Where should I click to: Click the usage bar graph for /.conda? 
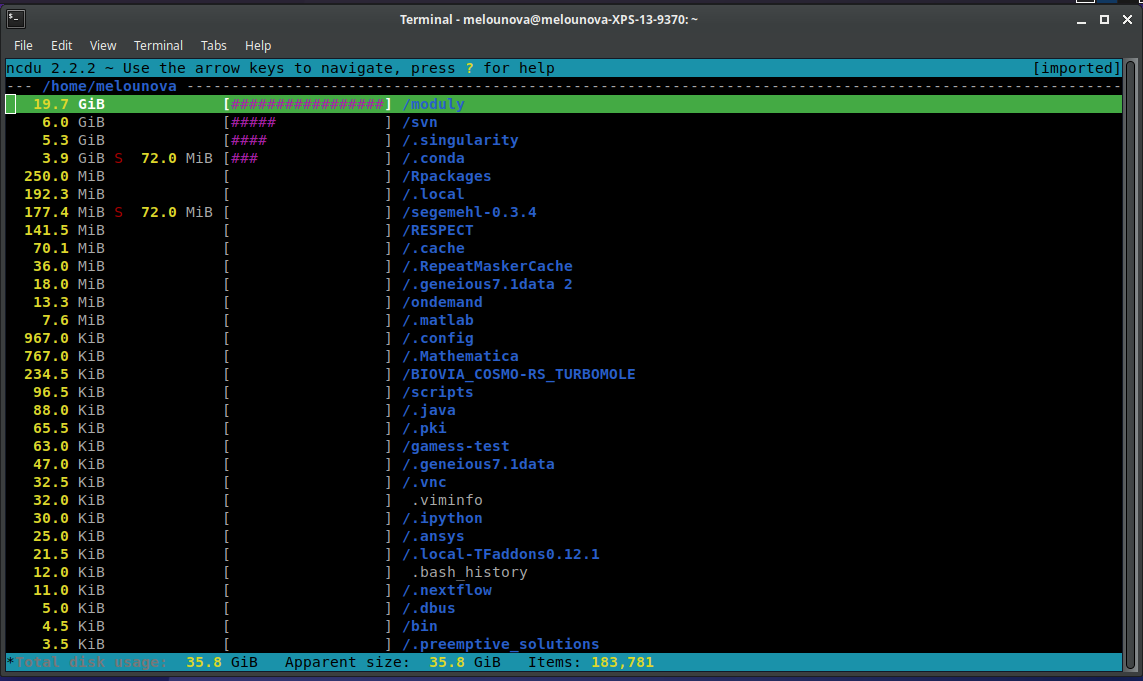(308, 158)
